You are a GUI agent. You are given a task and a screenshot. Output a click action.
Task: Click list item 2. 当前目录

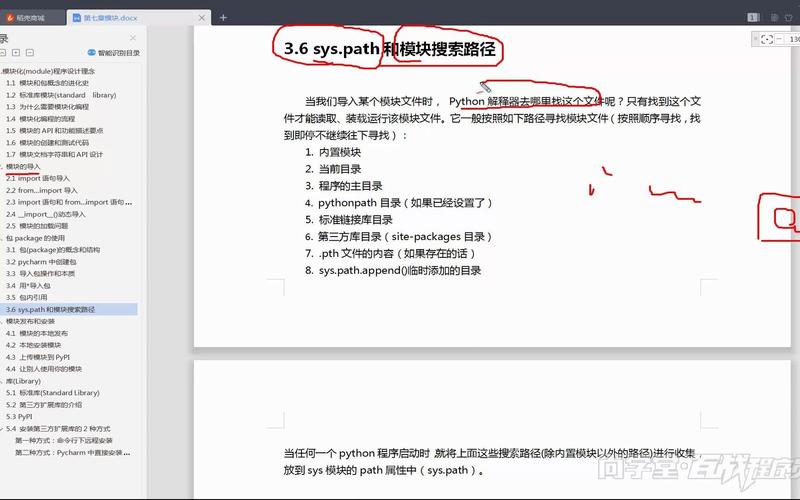333,169
